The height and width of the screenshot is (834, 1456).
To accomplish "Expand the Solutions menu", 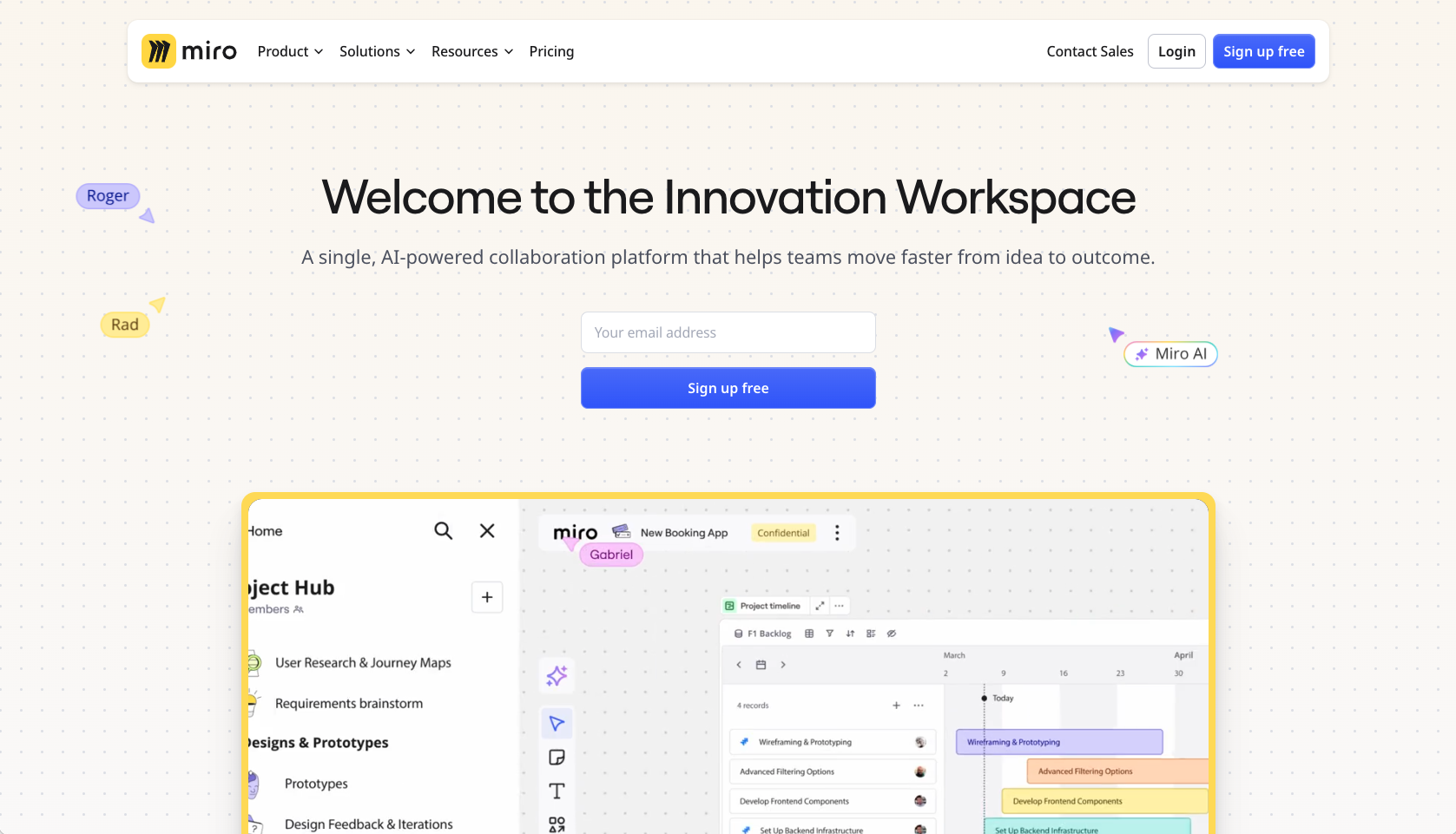I will [377, 51].
